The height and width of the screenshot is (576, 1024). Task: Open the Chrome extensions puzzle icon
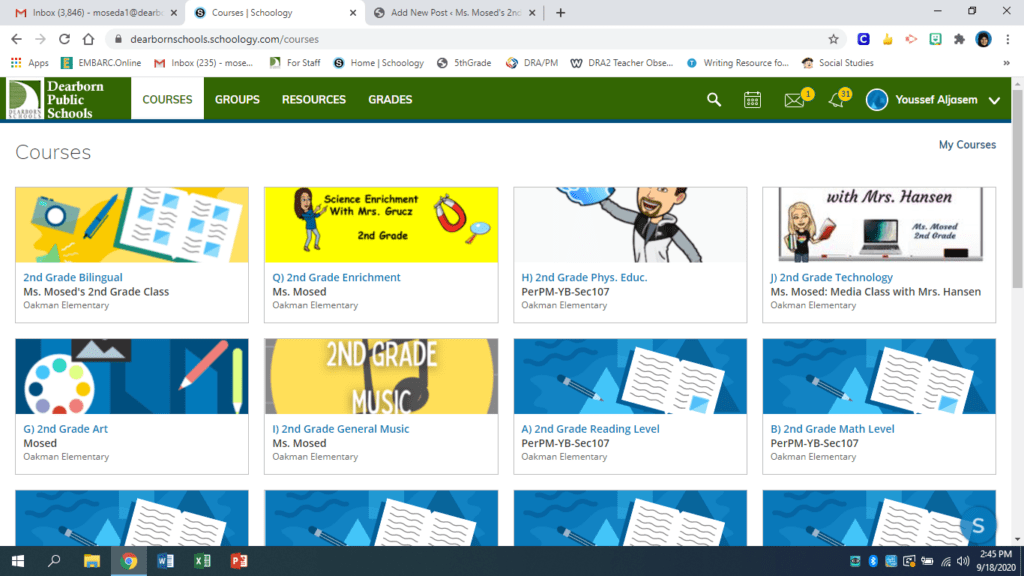point(959,39)
